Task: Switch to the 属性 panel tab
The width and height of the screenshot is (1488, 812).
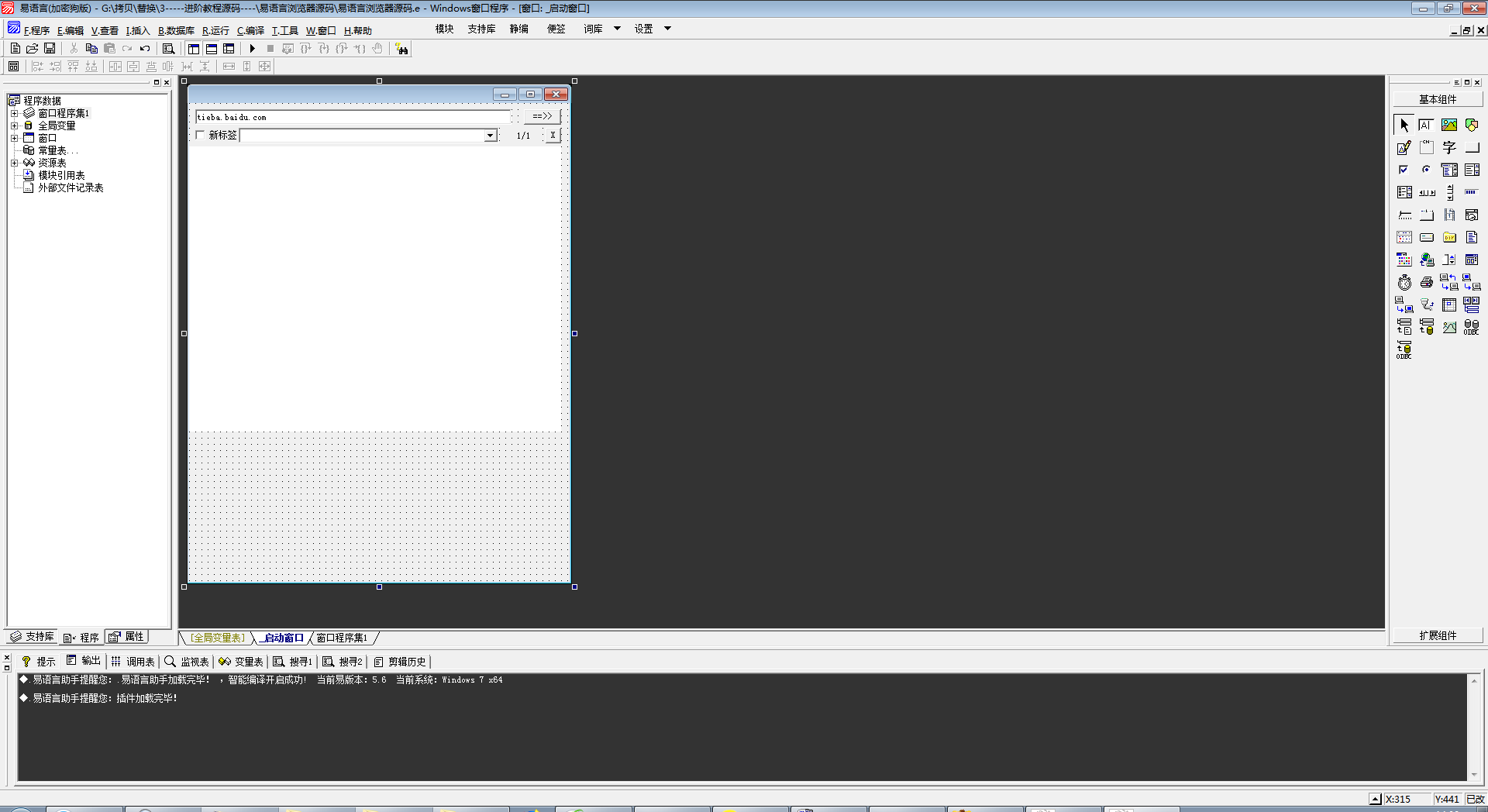Action: click(126, 637)
